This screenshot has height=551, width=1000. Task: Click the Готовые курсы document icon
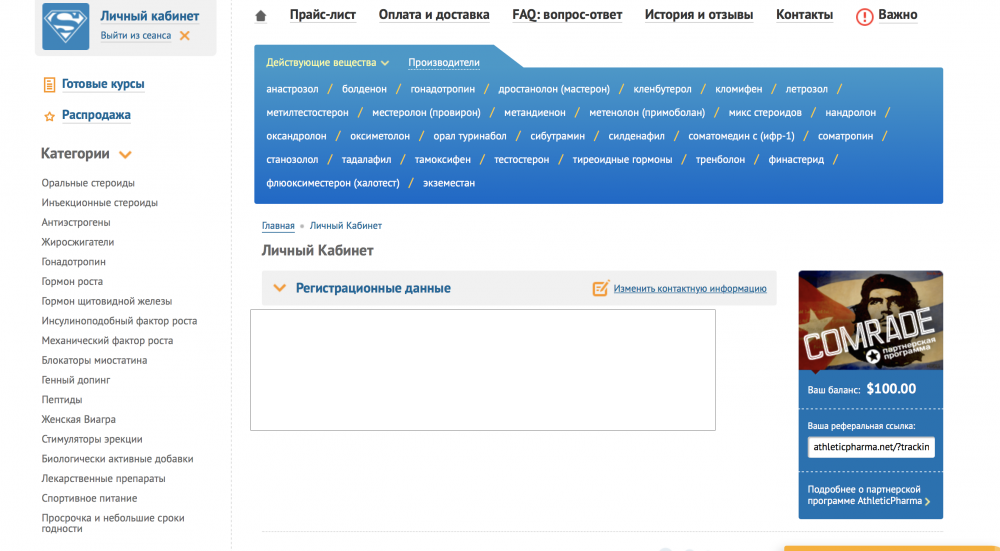49,85
